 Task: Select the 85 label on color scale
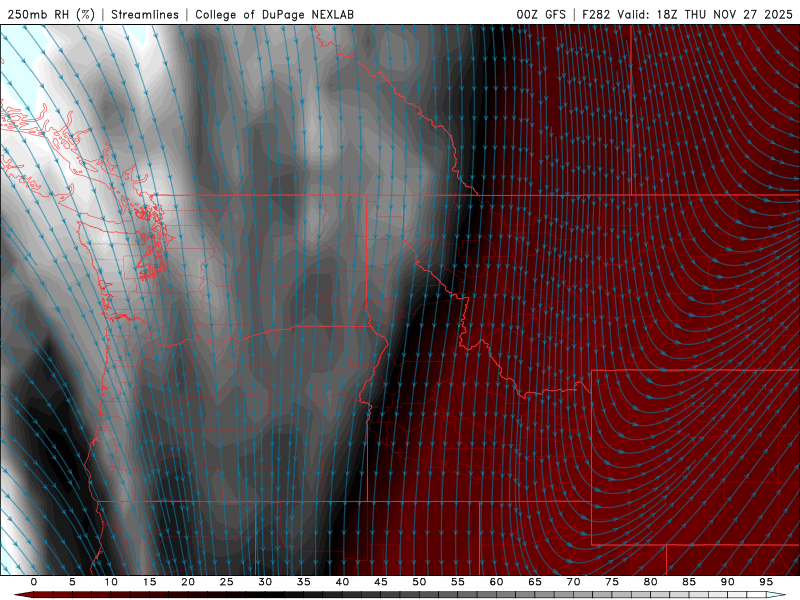[689, 582]
